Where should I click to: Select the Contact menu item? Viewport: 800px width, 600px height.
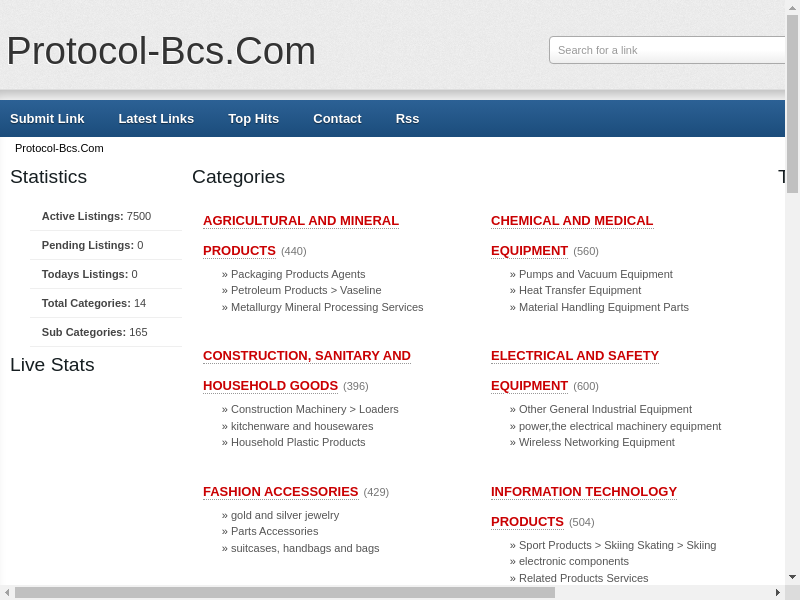point(337,118)
